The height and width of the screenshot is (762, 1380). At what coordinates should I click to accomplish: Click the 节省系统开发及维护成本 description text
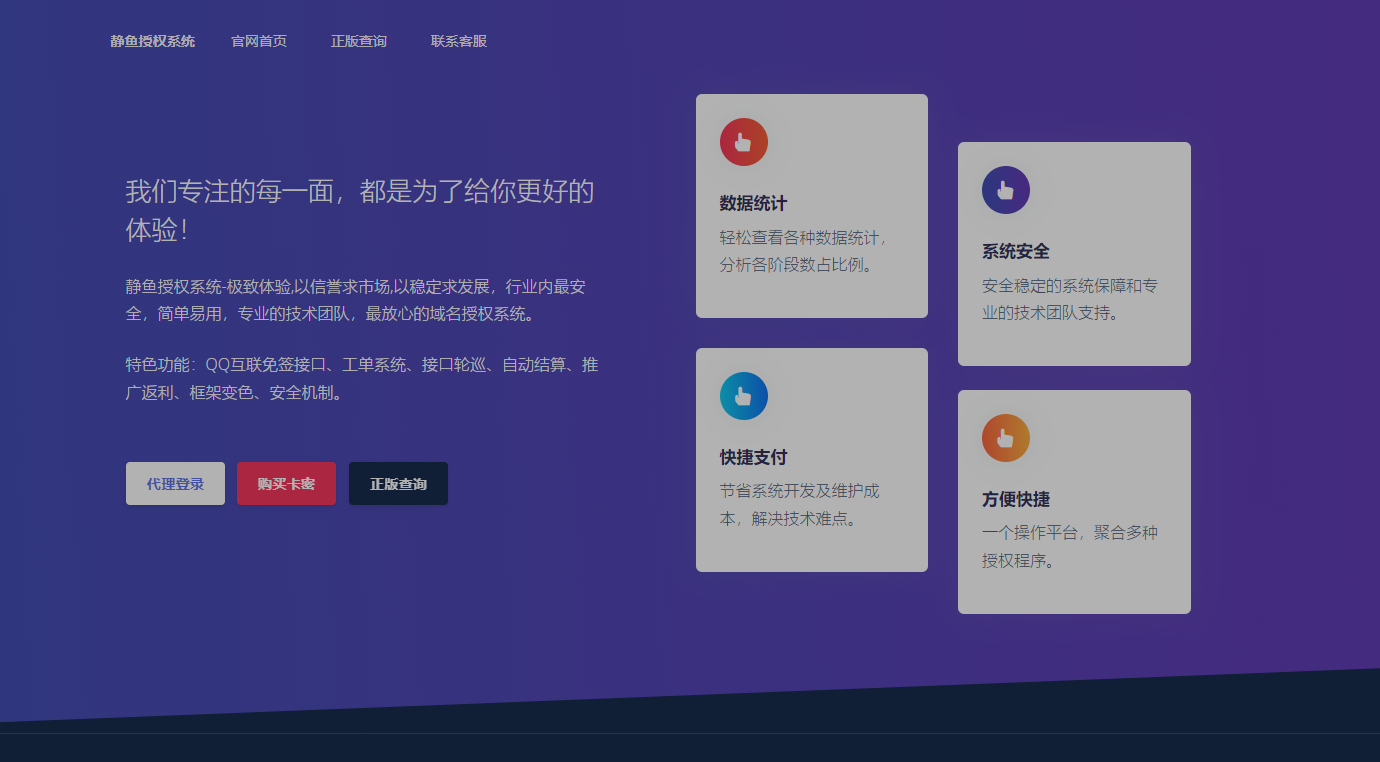(x=799, y=505)
